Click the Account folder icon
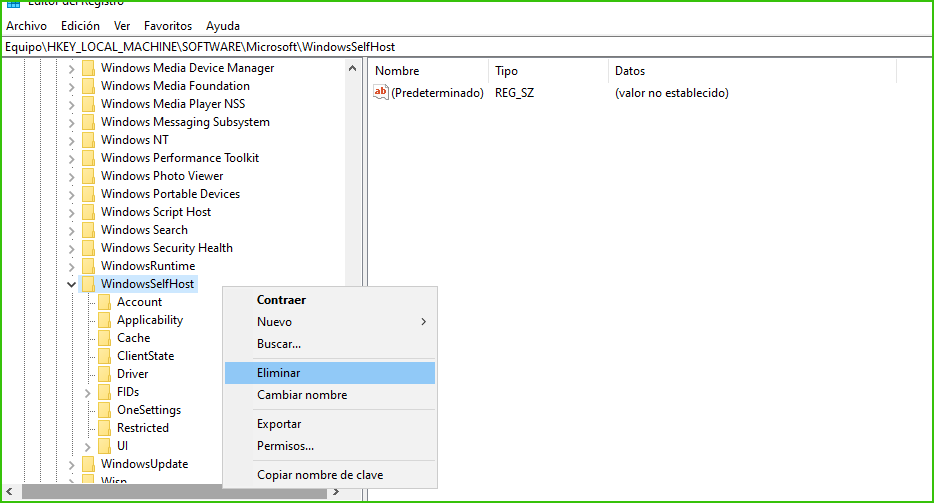Viewport: 934px width, 503px height. [104, 302]
